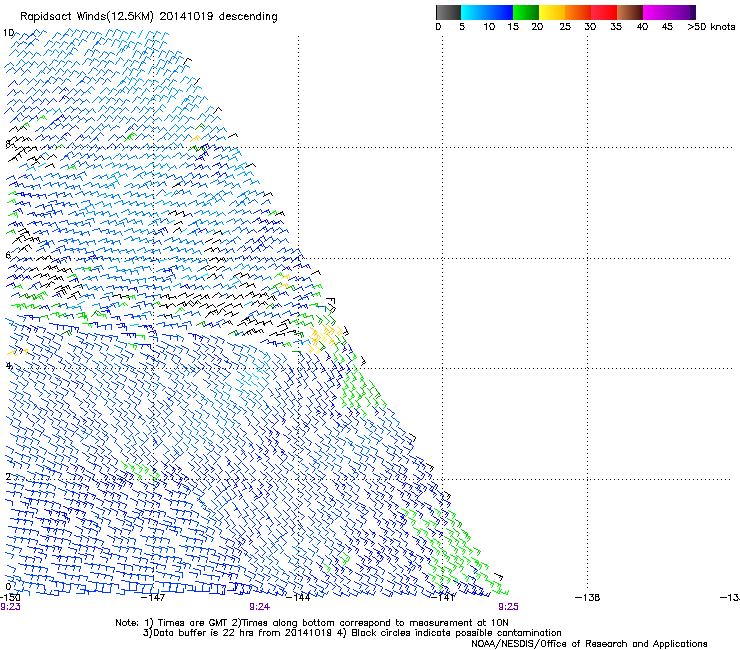
Task: Click the '>50 knots' legend label
Action: click(x=711, y=27)
